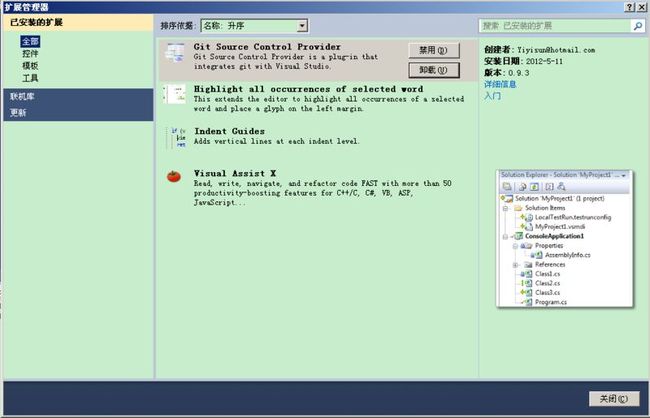The image size is (650, 418).
Task: Click the 卸载 button for Git provider
Action: (434, 70)
